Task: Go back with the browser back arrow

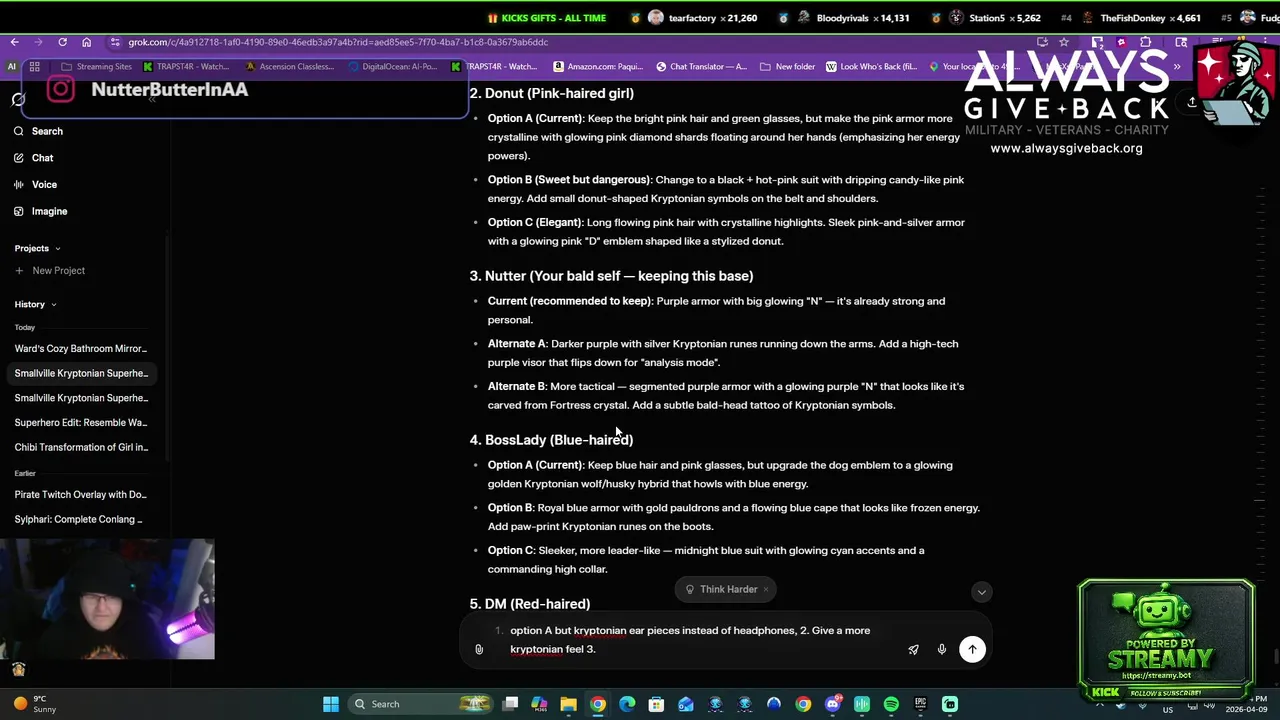Action: pos(14,42)
